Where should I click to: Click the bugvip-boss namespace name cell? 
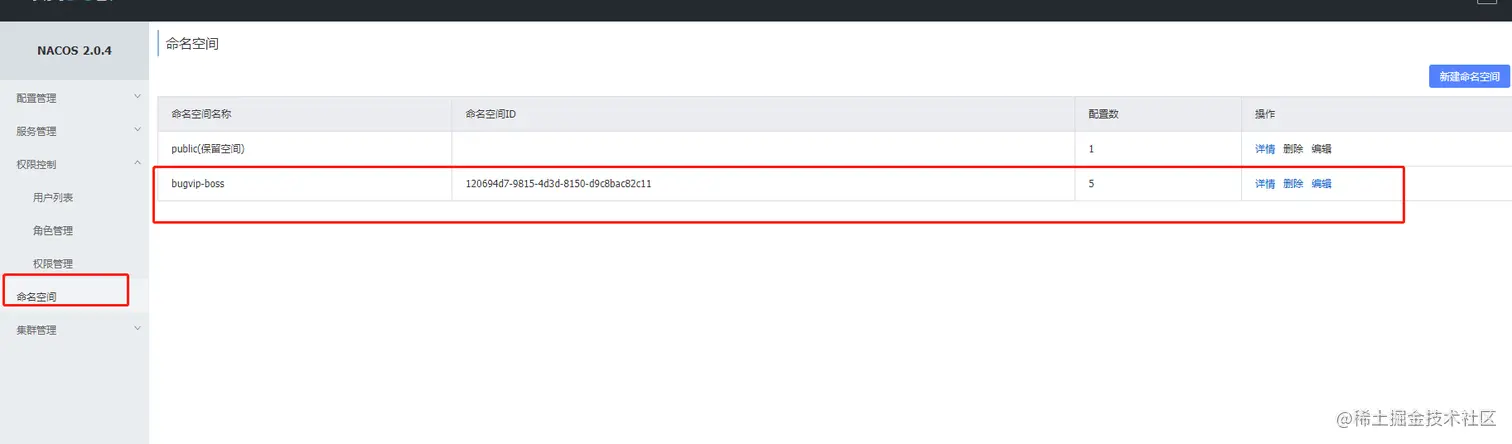pos(198,184)
